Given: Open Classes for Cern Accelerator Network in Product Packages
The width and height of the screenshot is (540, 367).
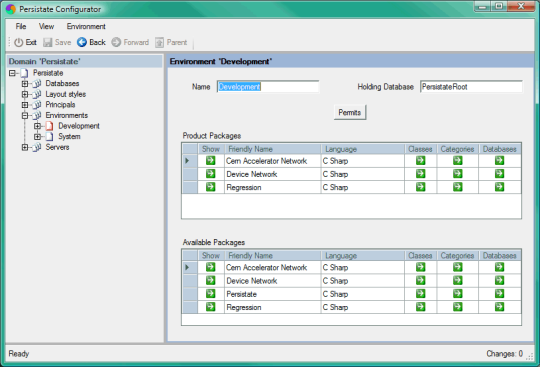Looking at the screenshot, I should [x=420, y=161].
